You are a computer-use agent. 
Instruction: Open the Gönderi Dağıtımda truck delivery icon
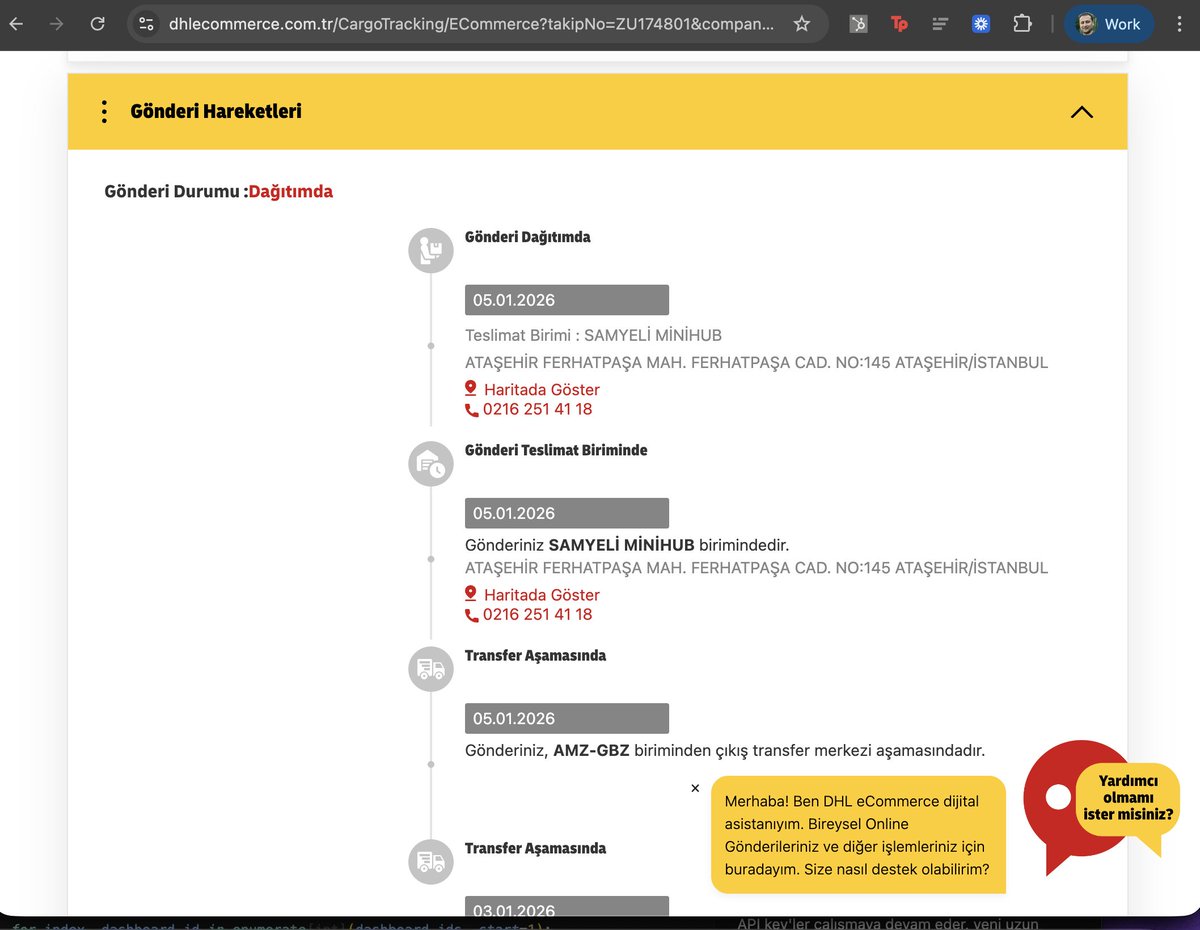click(430, 250)
